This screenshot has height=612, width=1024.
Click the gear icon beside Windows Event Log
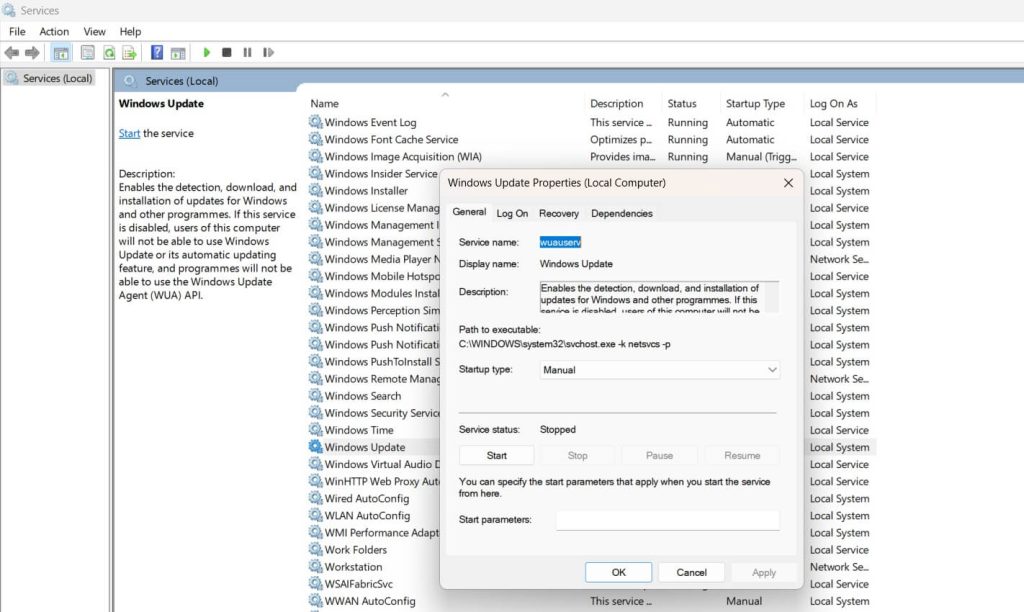[315, 122]
